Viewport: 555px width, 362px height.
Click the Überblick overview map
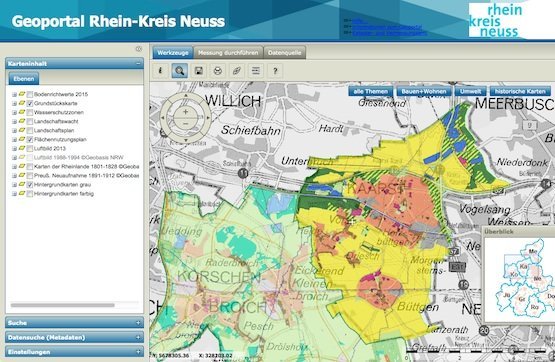(520, 279)
